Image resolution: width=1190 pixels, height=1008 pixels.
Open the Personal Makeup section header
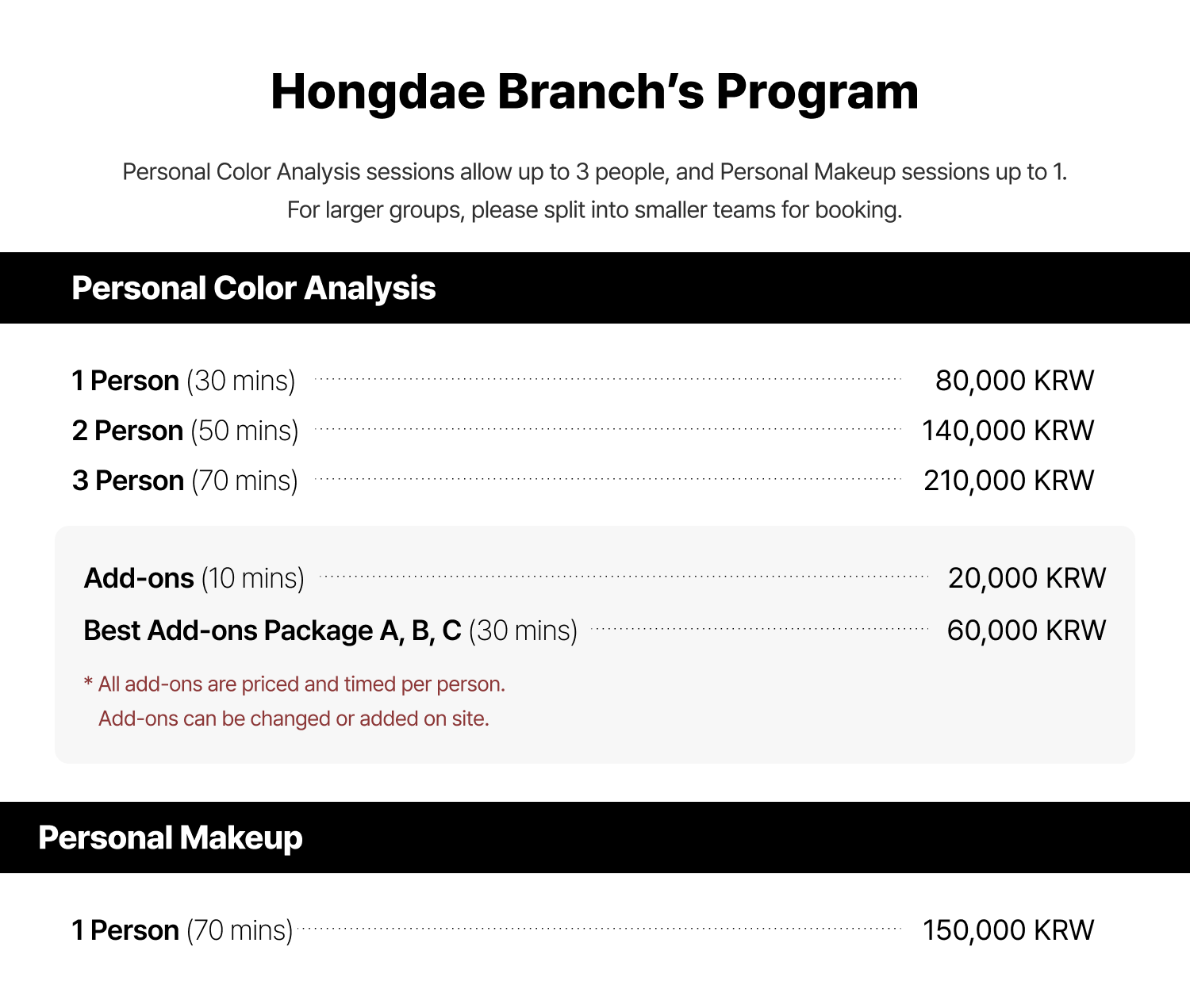(171, 838)
